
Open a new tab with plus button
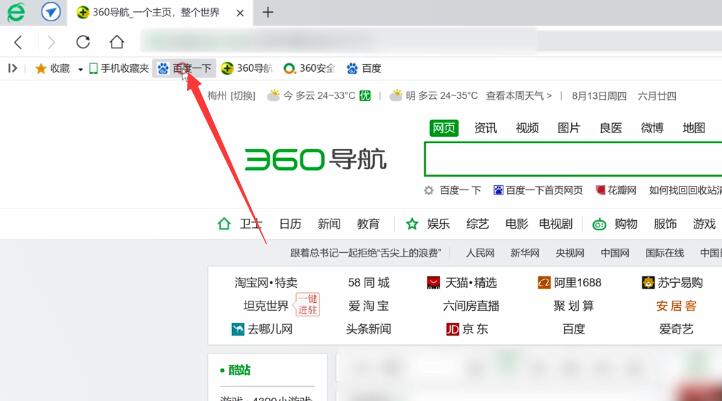[268, 12]
